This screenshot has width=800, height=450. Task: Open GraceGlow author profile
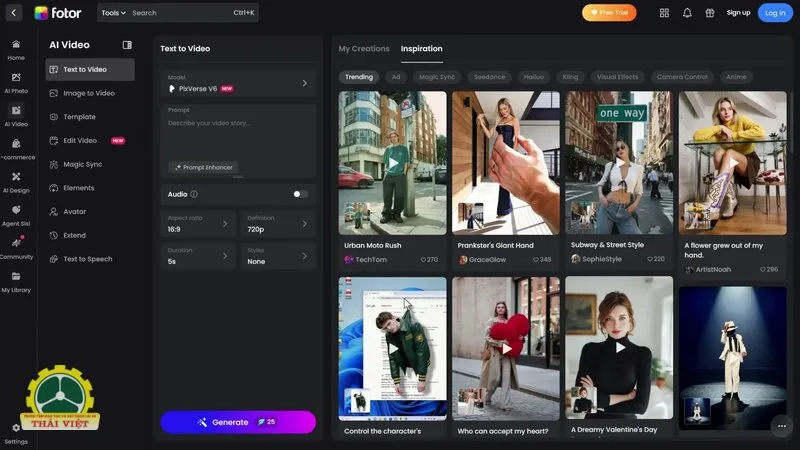[x=482, y=260]
